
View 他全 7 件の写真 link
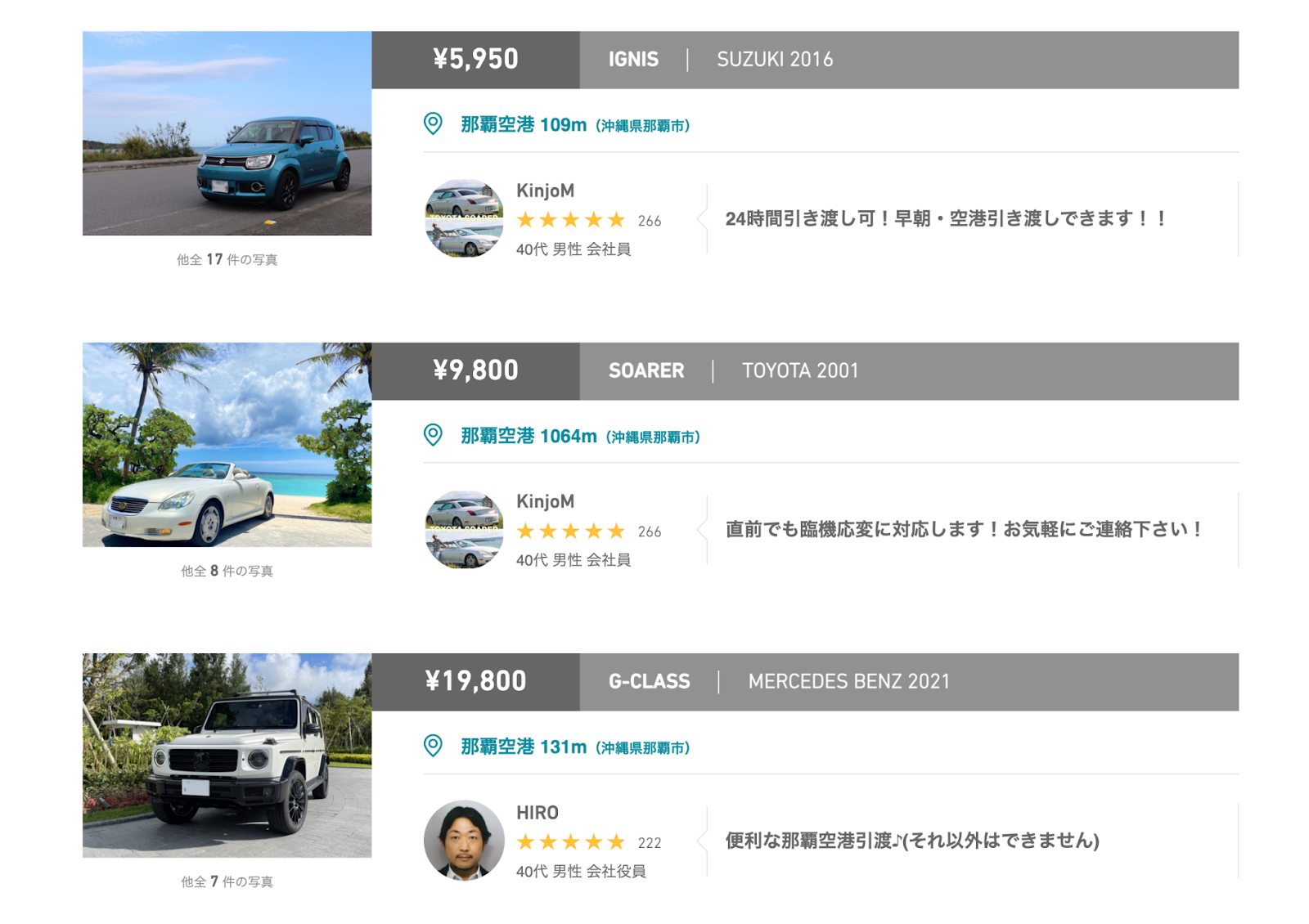click(227, 881)
